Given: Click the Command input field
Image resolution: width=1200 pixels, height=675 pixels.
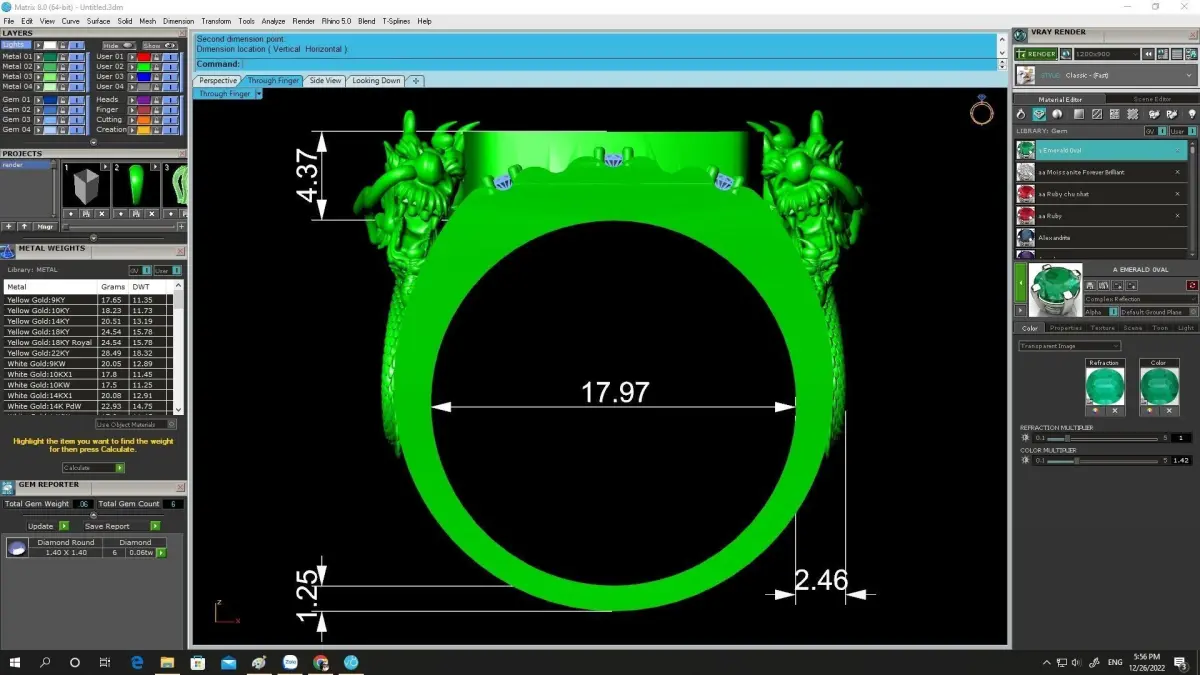Looking at the screenshot, I should (619, 64).
